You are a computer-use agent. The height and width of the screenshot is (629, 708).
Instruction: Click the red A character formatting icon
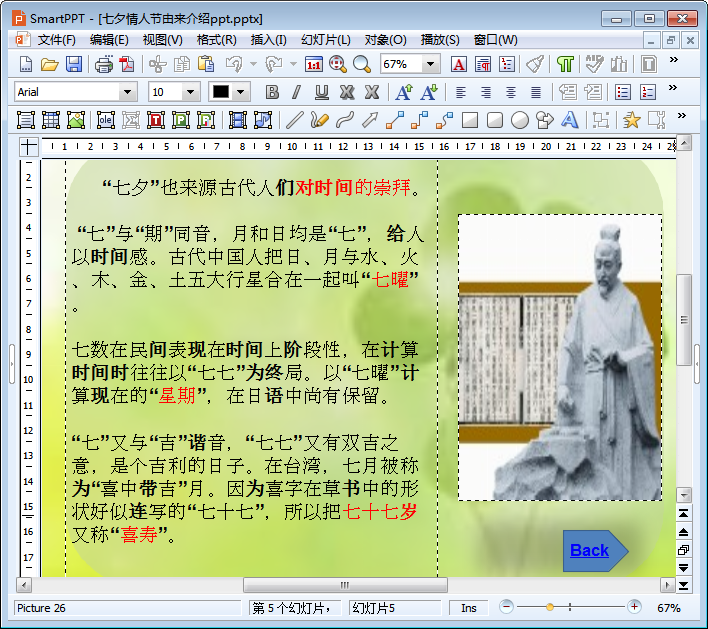(459, 65)
